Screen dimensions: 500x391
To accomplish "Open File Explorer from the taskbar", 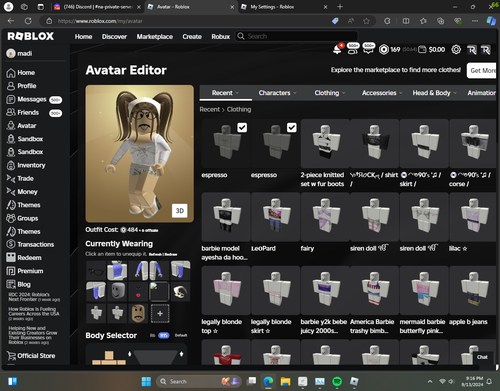I will point(285,381).
